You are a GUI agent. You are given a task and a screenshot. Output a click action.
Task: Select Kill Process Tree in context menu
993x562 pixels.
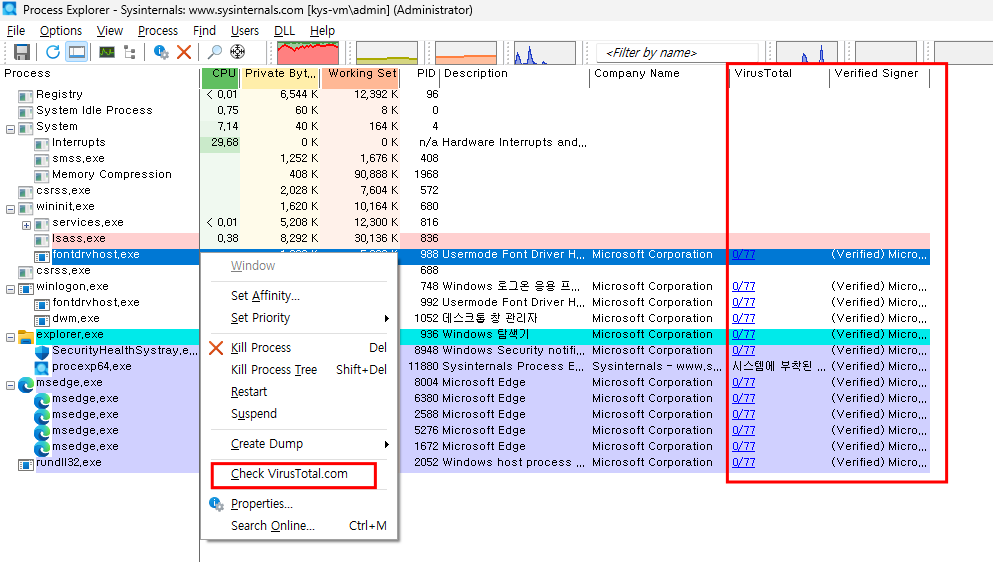(x=299, y=370)
